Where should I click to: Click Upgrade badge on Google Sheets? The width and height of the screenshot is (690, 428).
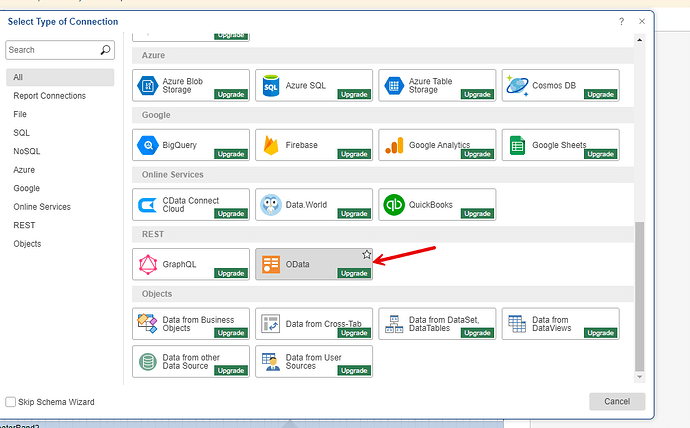point(601,154)
